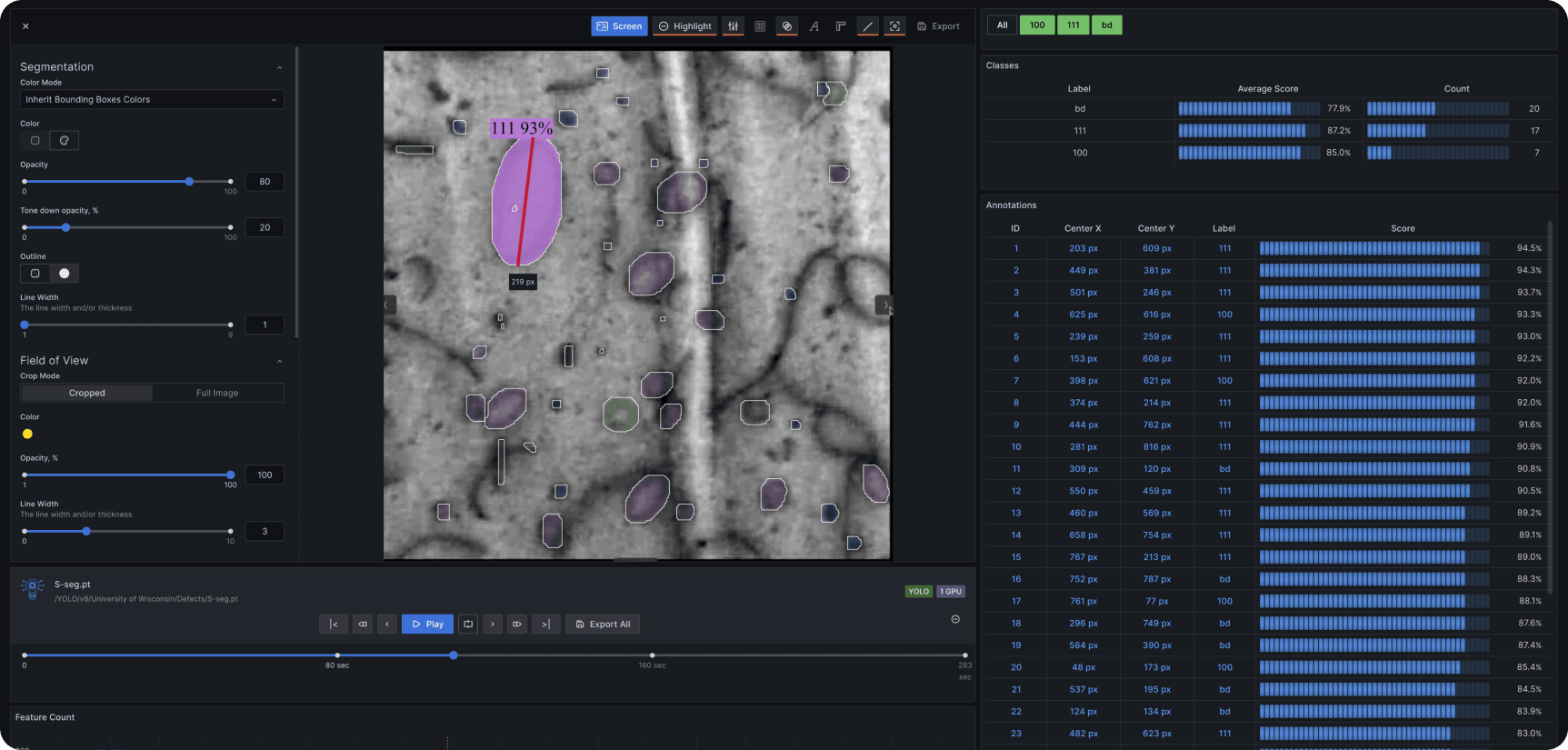Click the focus frame field-of-view icon
1568x750 pixels.
pyautogui.click(x=895, y=26)
